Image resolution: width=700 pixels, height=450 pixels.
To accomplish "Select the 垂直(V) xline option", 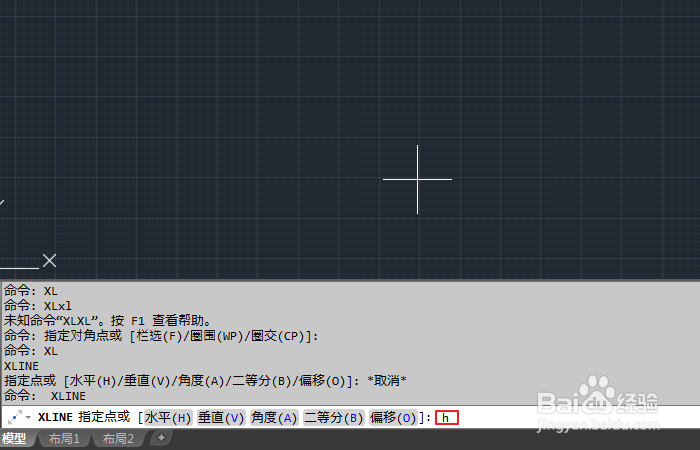I will 221,418.
